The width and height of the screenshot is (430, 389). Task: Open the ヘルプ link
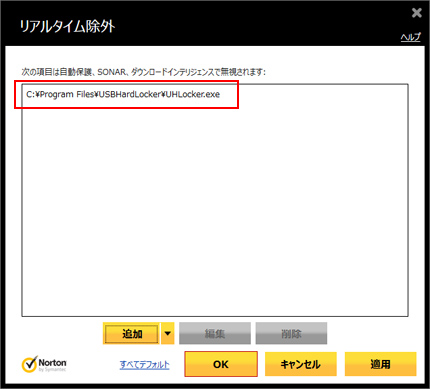410,37
